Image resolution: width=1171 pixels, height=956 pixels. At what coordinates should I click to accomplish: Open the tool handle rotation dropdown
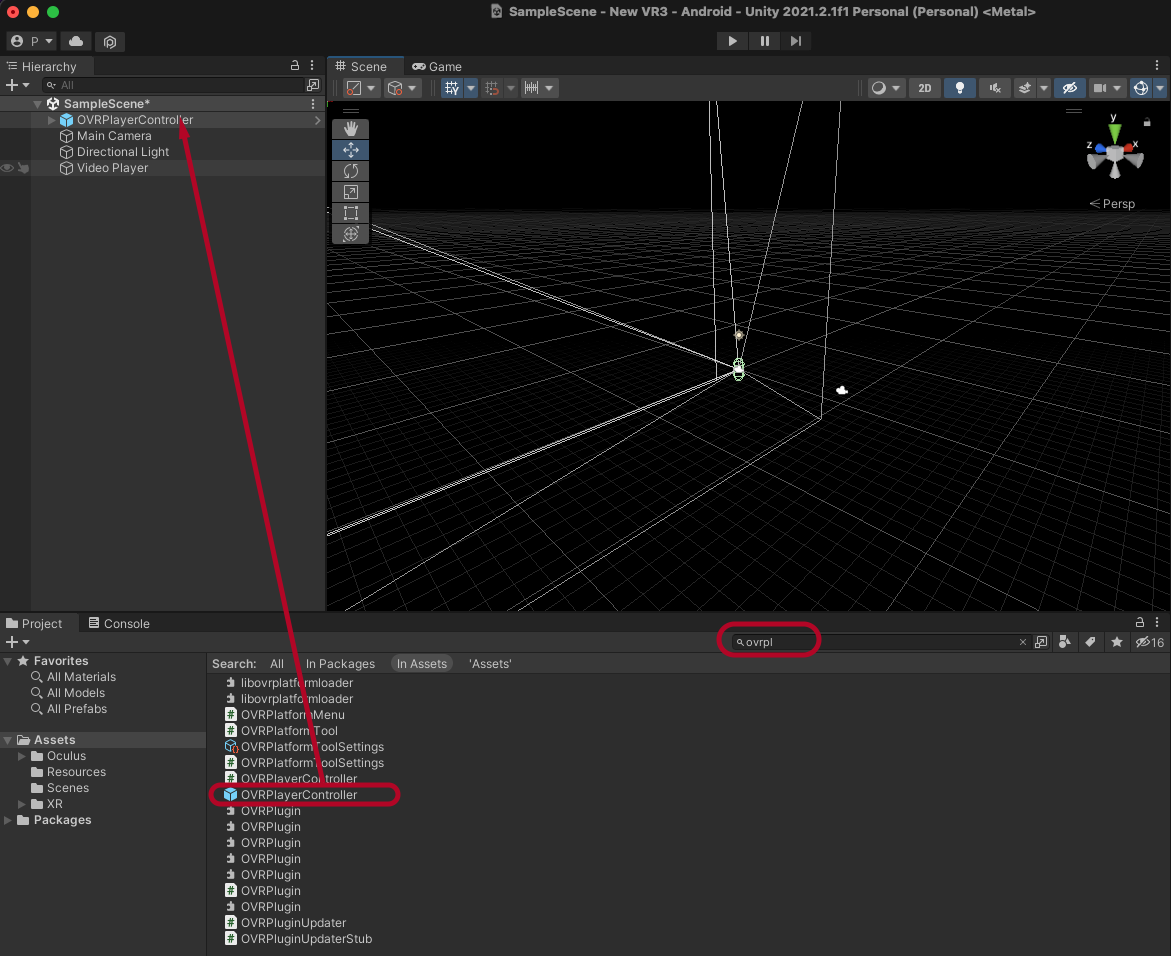pyautogui.click(x=402, y=88)
